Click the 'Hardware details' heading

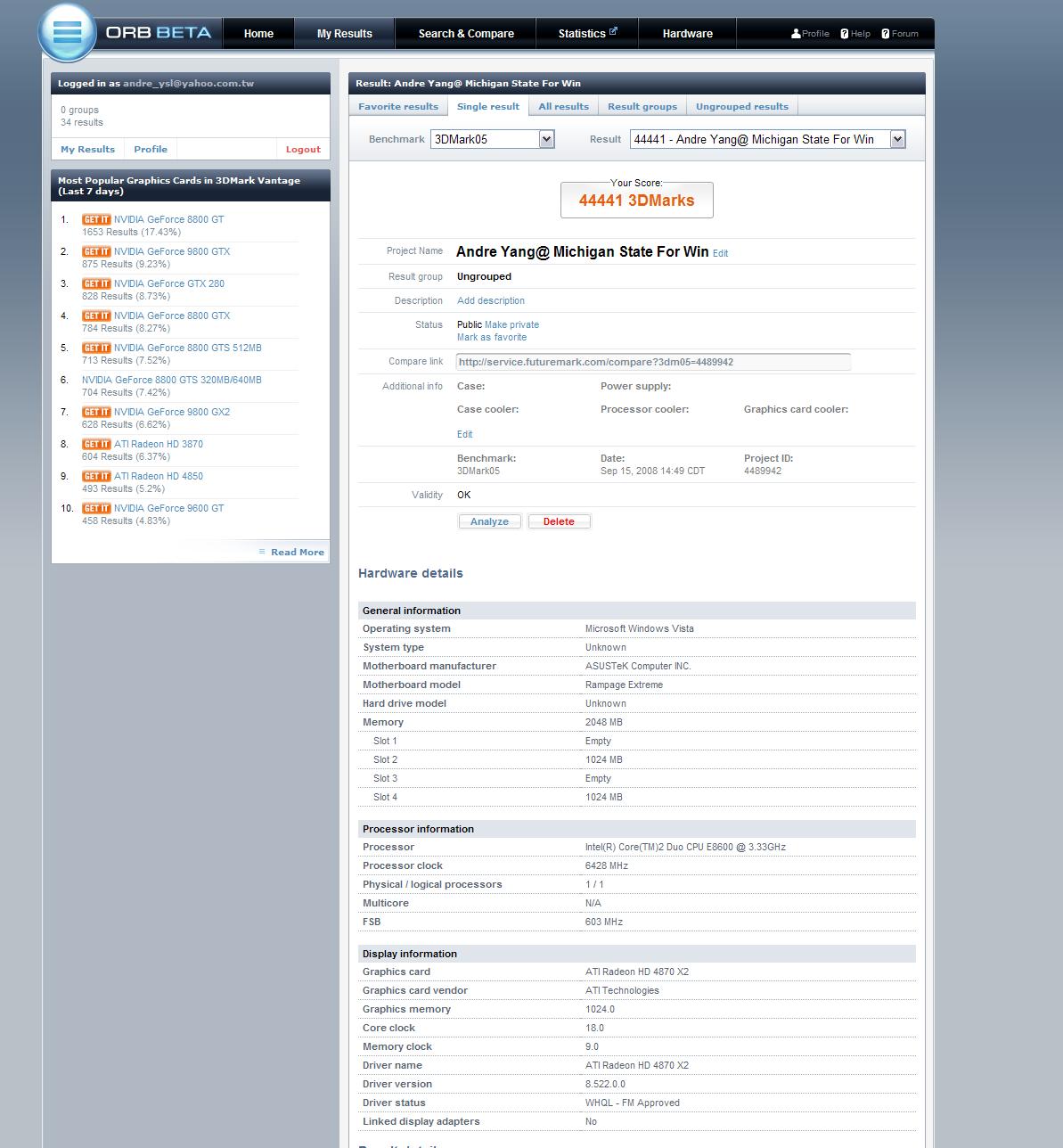tap(411, 573)
